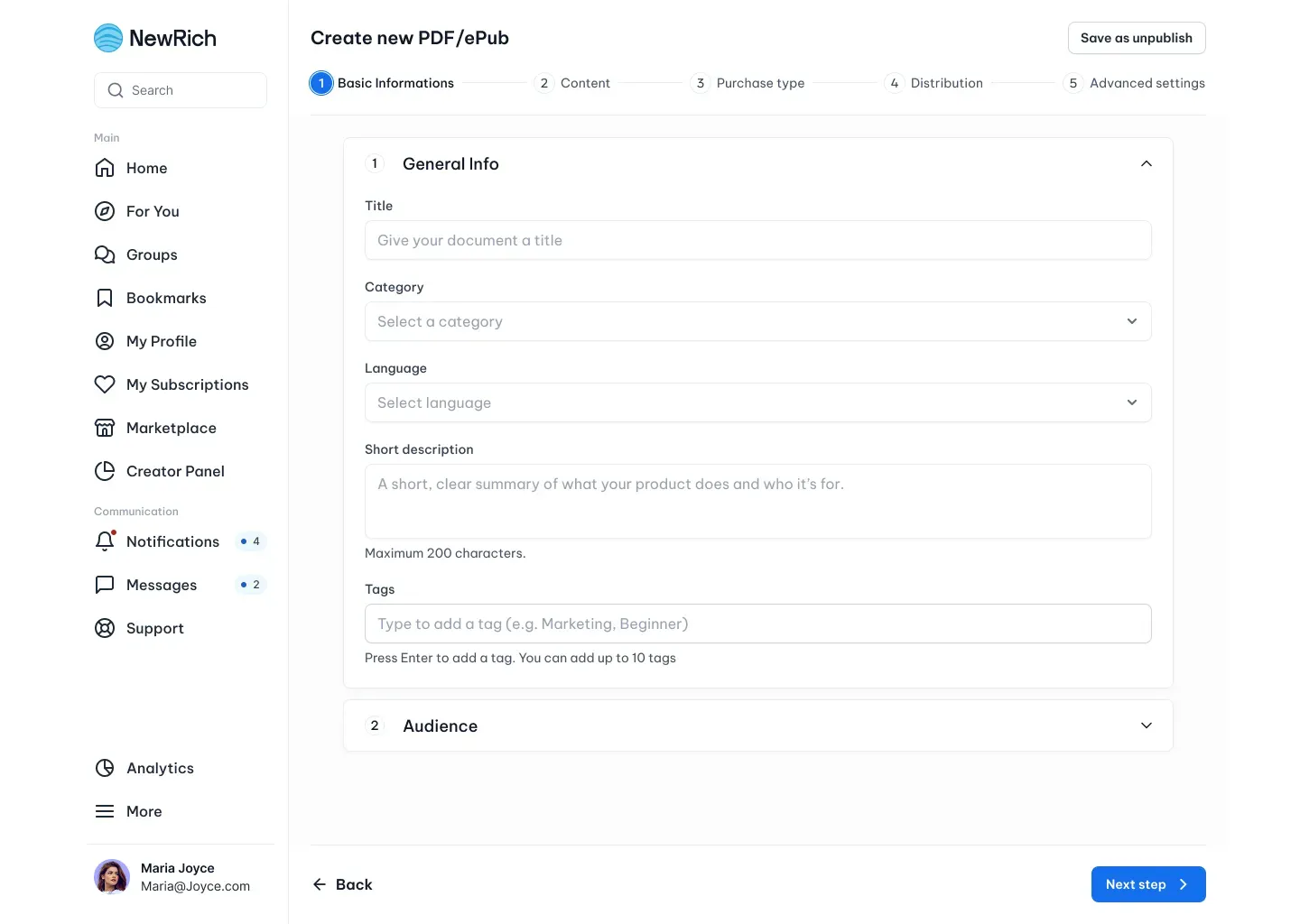This screenshot has height=924, width=1300.
Task: Click the Notifications badge showing 4
Action: point(251,541)
